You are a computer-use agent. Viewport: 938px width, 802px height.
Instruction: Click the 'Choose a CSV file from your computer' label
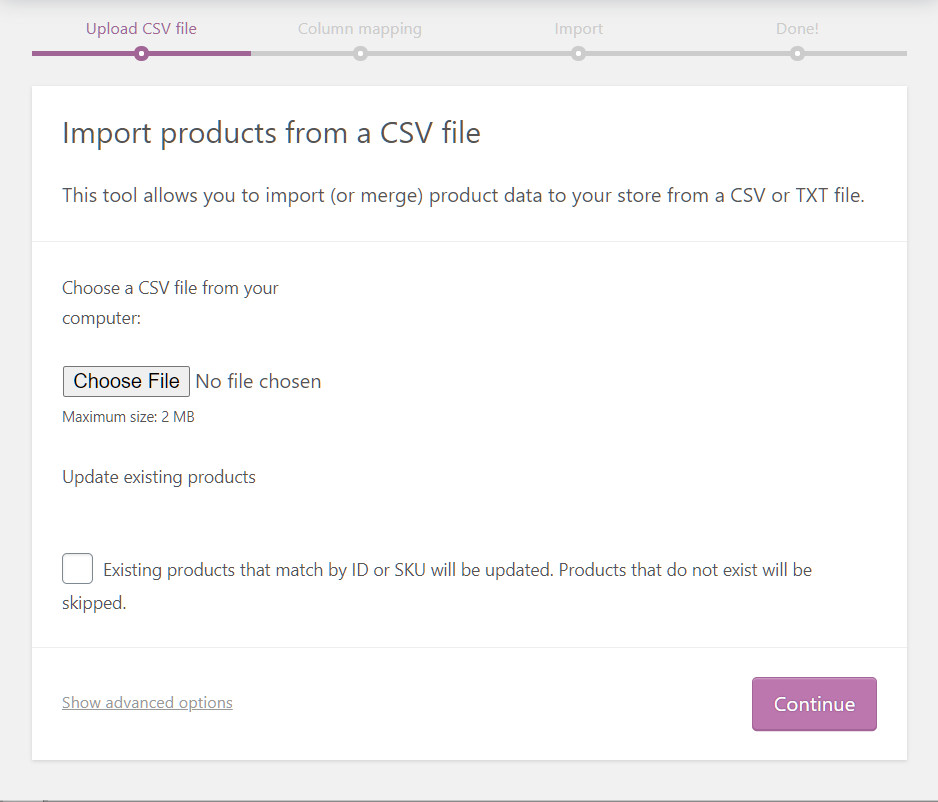click(170, 302)
